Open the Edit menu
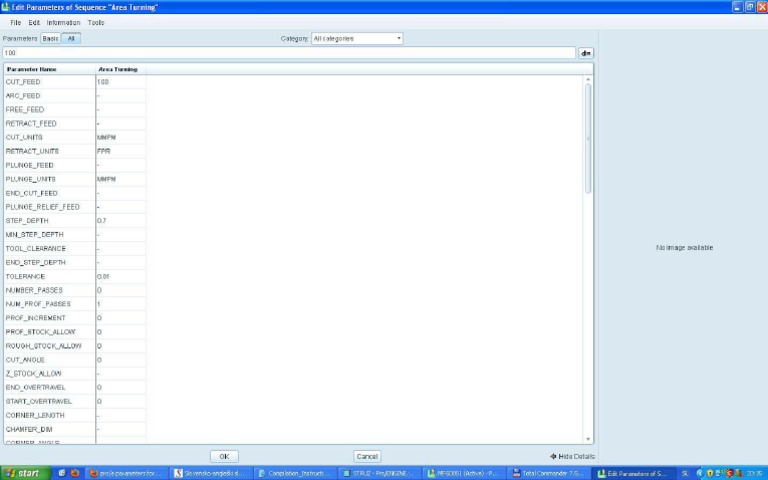 [34, 23]
